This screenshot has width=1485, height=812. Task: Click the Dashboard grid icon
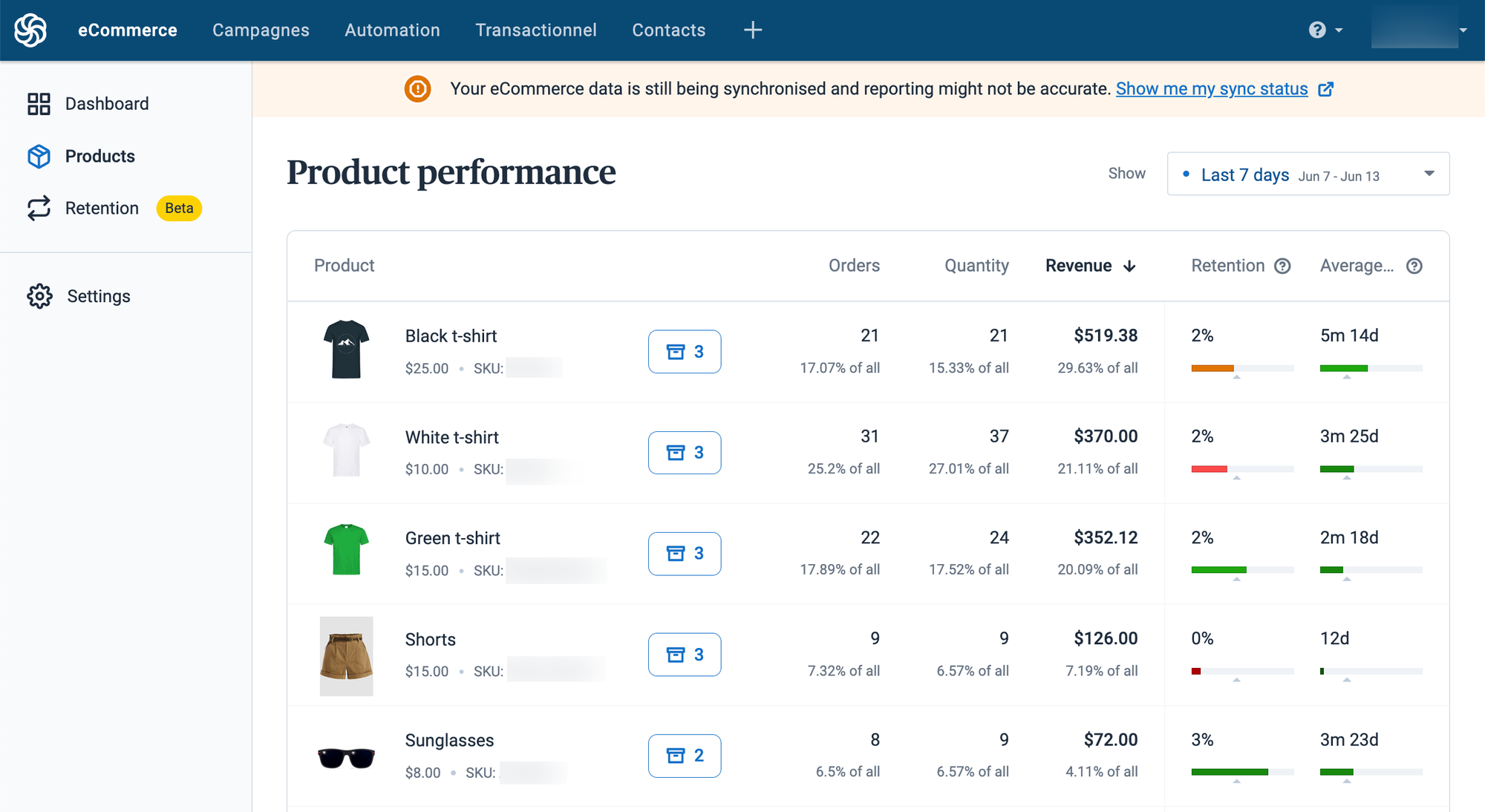point(39,104)
